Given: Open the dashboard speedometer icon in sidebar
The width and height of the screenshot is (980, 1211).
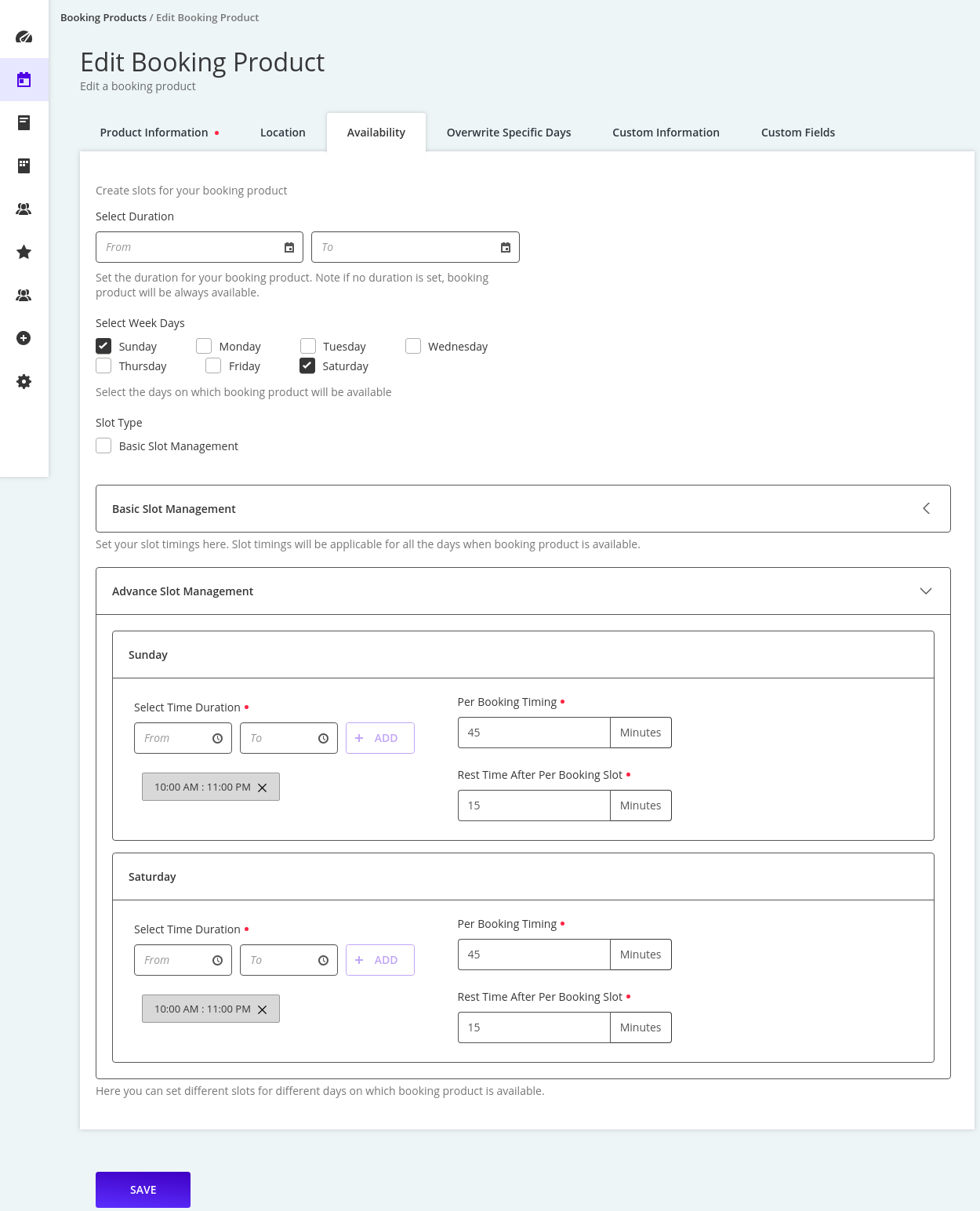Looking at the screenshot, I should click(24, 37).
